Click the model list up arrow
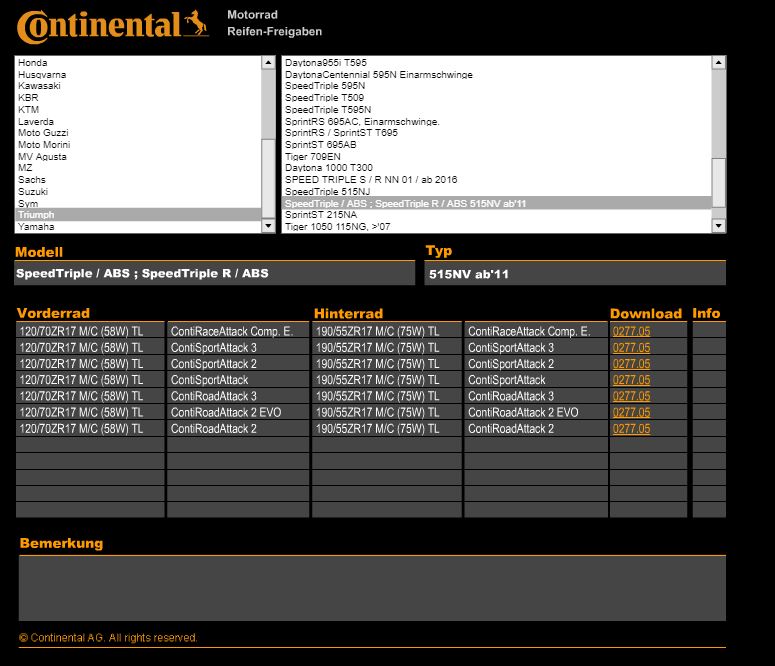 718,62
